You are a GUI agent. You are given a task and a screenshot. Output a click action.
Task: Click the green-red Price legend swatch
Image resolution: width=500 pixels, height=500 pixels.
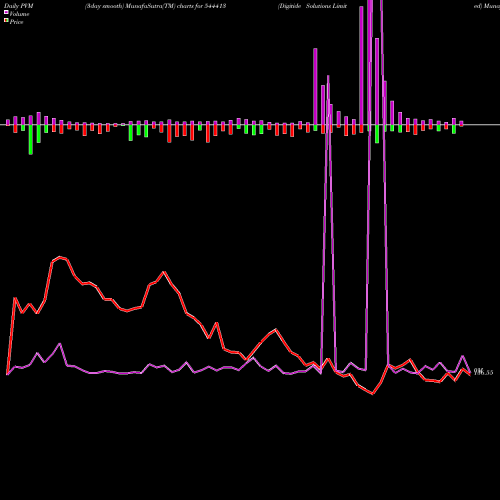(6, 21)
